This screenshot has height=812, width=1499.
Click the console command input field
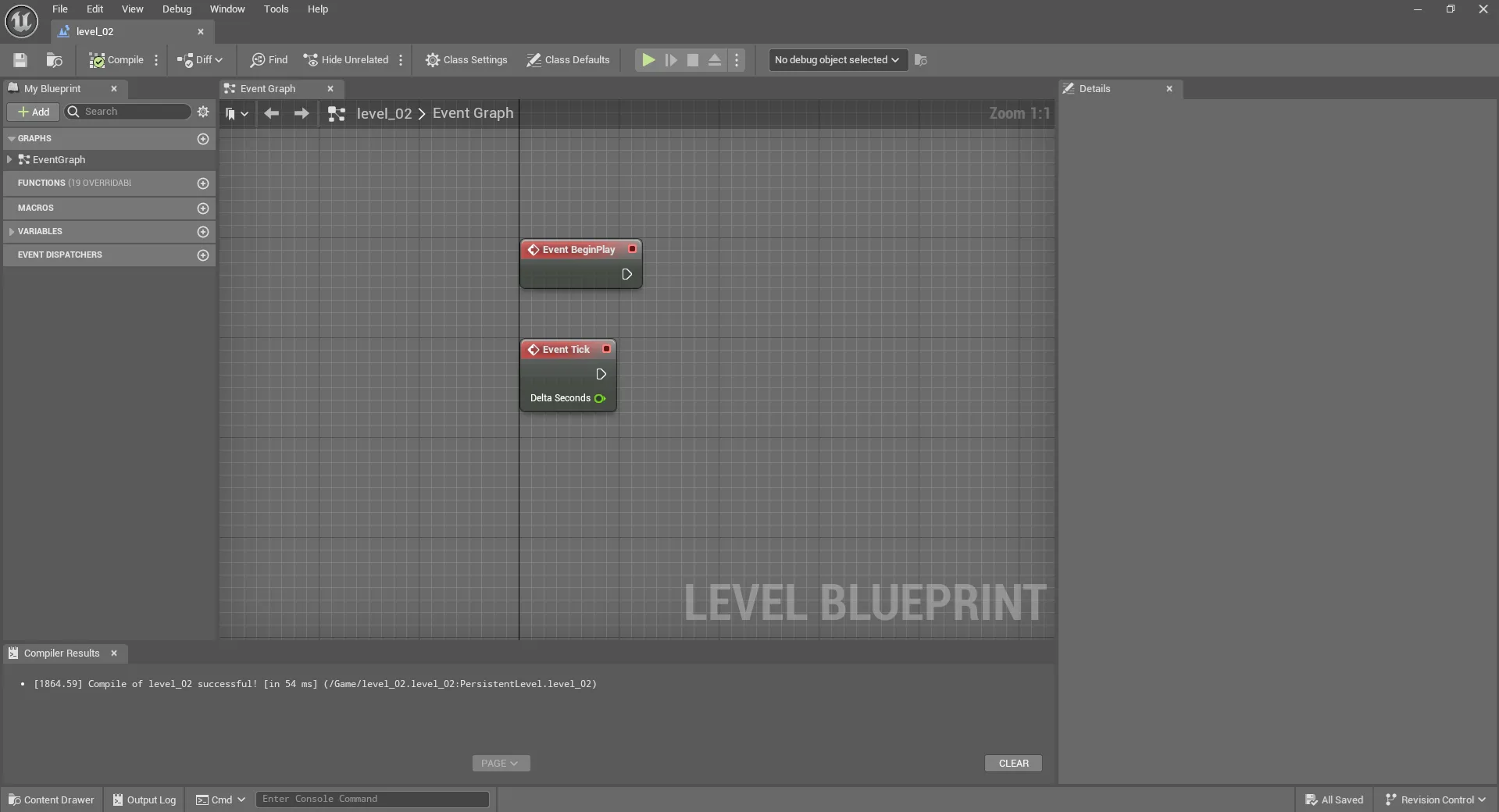pyautogui.click(x=373, y=799)
